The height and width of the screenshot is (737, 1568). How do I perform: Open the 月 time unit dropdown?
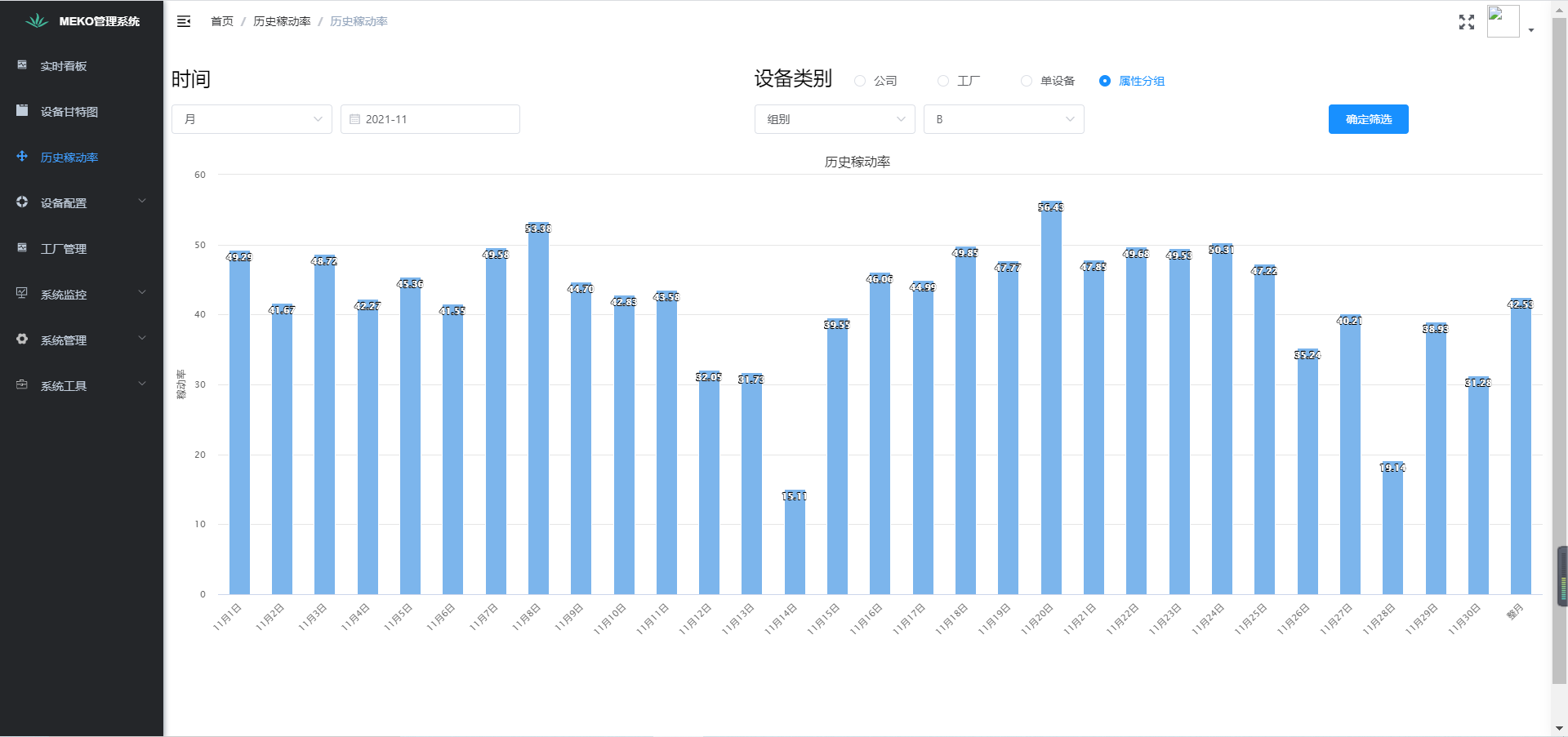click(x=252, y=119)
